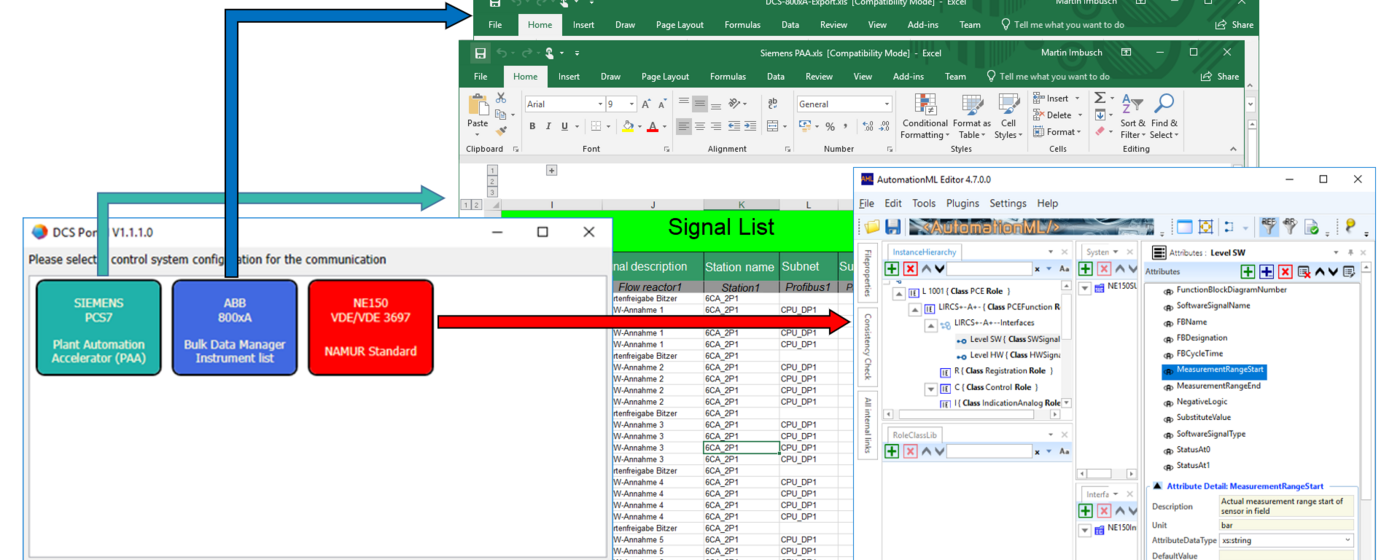
Task: Click the Cut scissors icon in Siemens PAA ribbon
Action: point(501,98)
